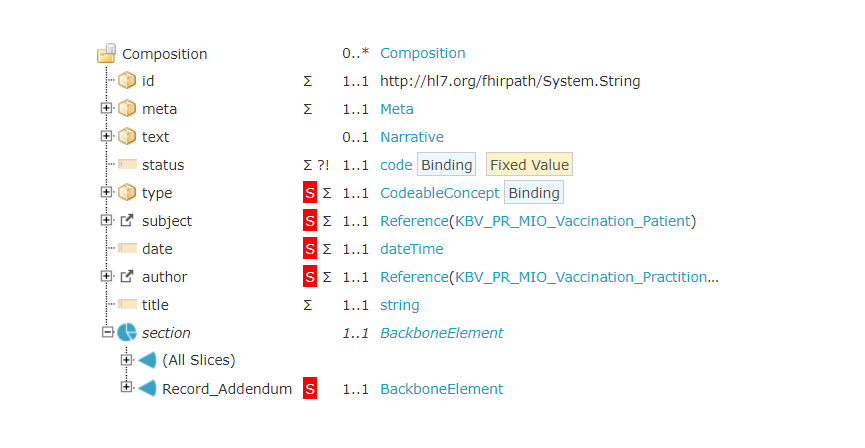Click the reference arrow icon beside subject
Image resolution: width=865 pixels, height=448 pixels.
point(127,221)
